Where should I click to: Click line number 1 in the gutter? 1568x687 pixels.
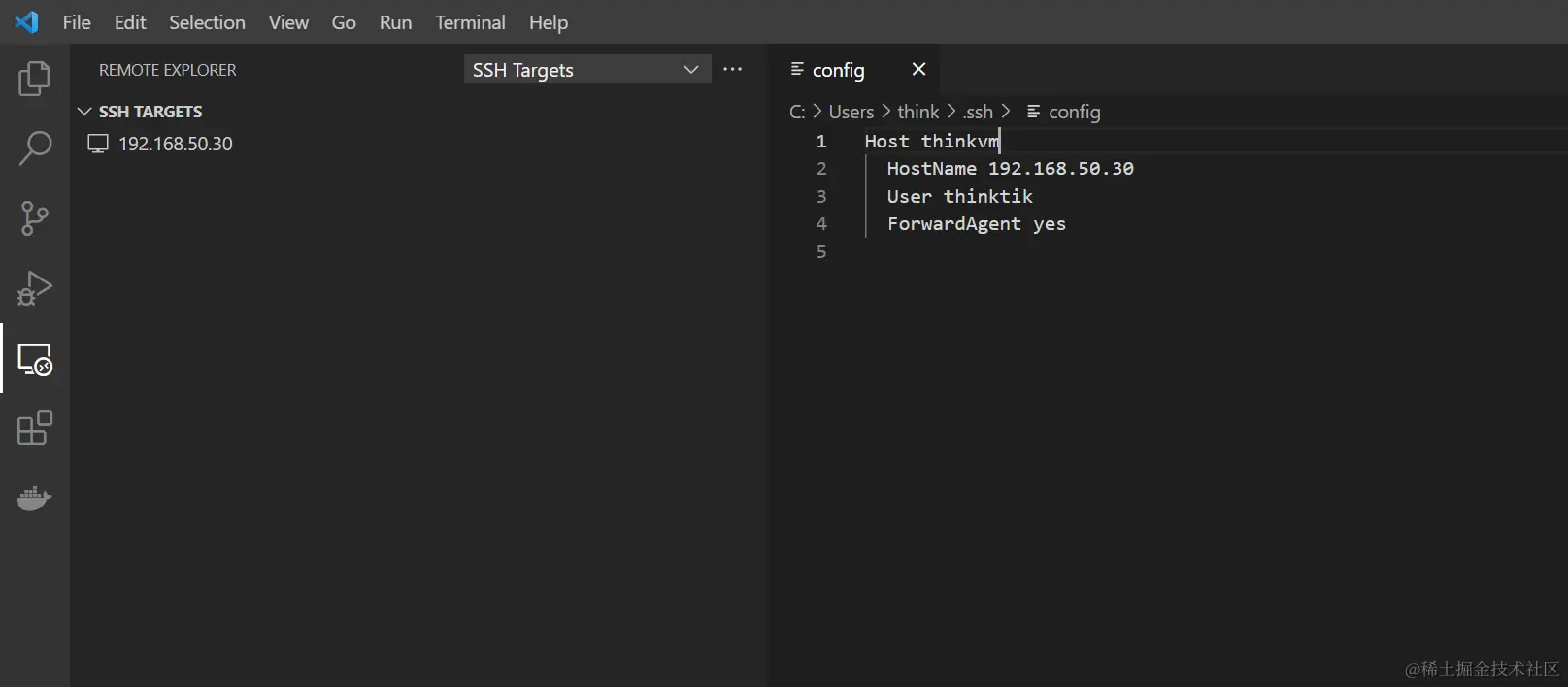tap(821, 142)
